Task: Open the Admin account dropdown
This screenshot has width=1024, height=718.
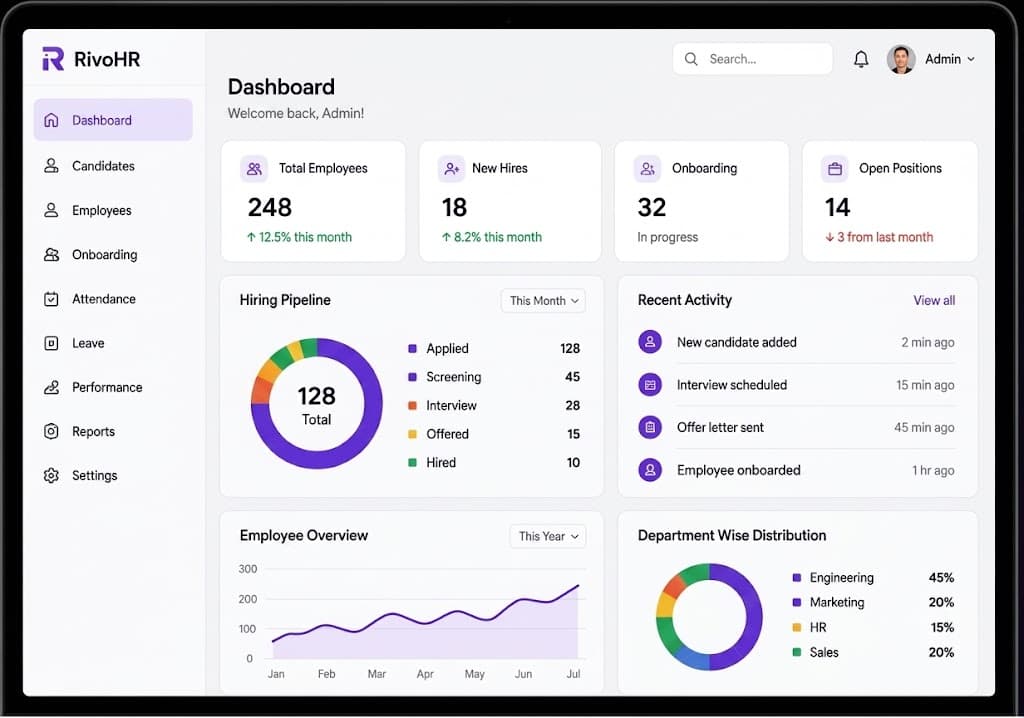Action: [x=950, y=59]
